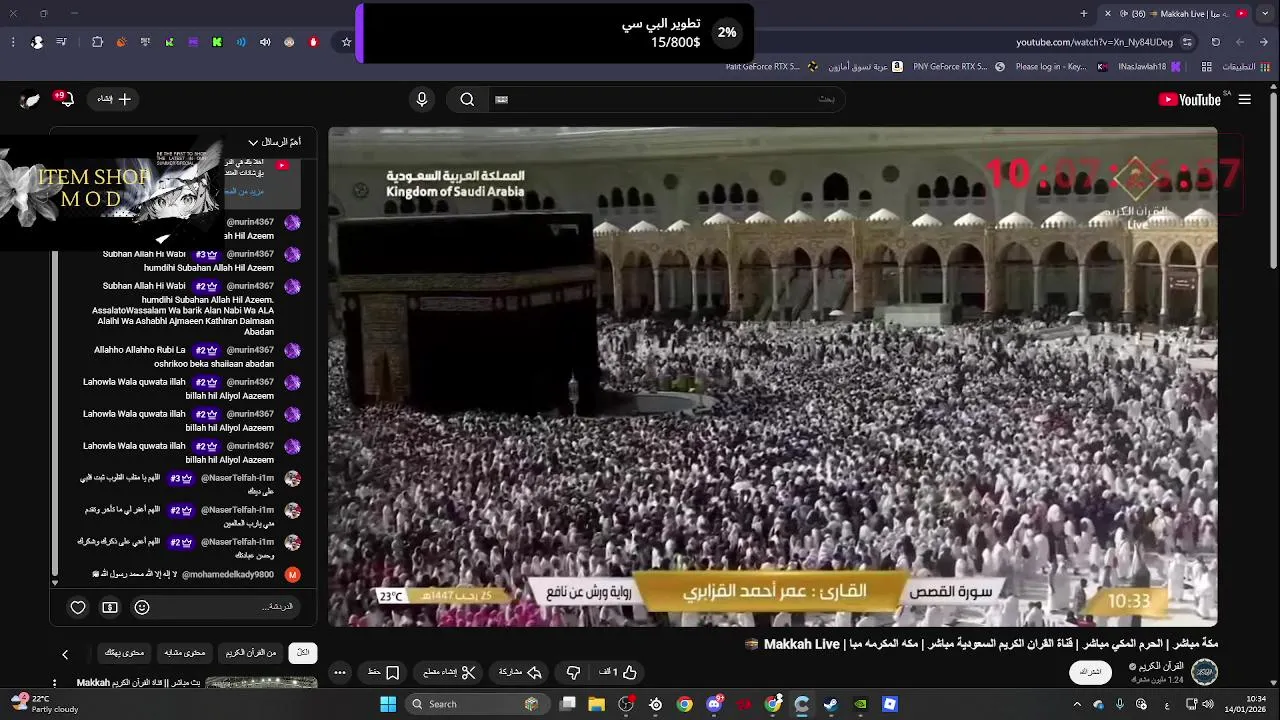Screen dimensions: 1280x720
Task: Click the Makkah live video player
Action: pyautogui.click(x=772, y=377)
